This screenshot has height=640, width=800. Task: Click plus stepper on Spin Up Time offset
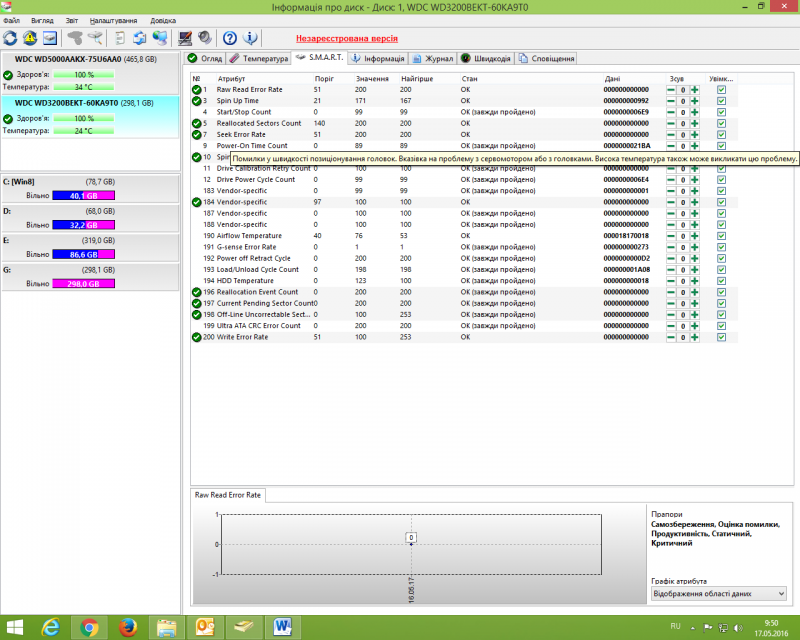click(693, 101)
